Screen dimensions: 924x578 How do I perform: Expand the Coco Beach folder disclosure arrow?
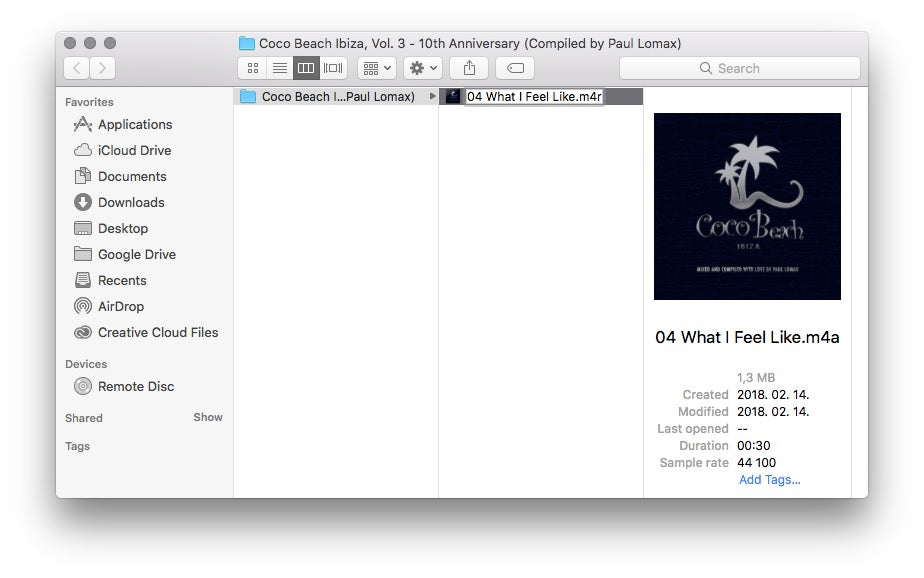[432, 96]
